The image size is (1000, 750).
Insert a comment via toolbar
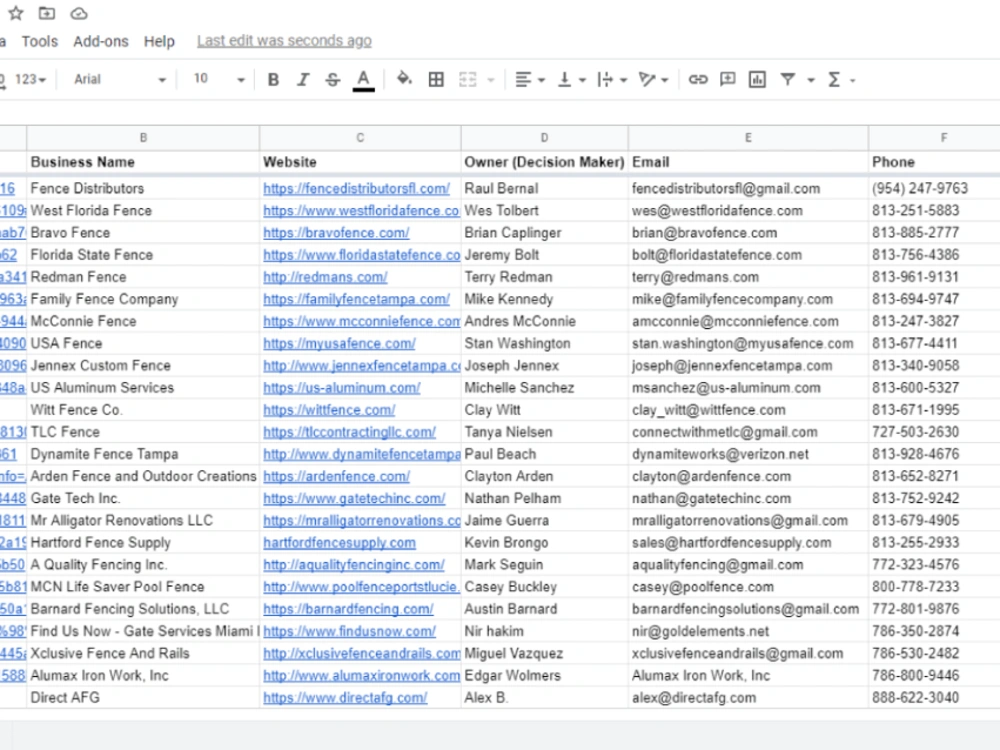(728, 80)
